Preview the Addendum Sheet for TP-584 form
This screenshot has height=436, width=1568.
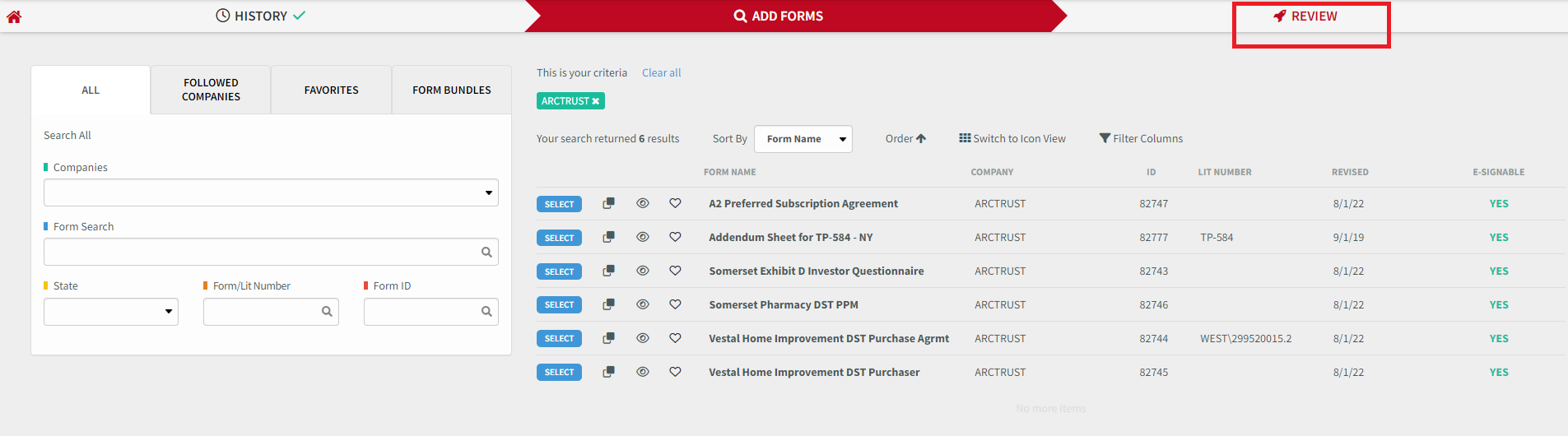pyautogui.click(x=643, y=237)
